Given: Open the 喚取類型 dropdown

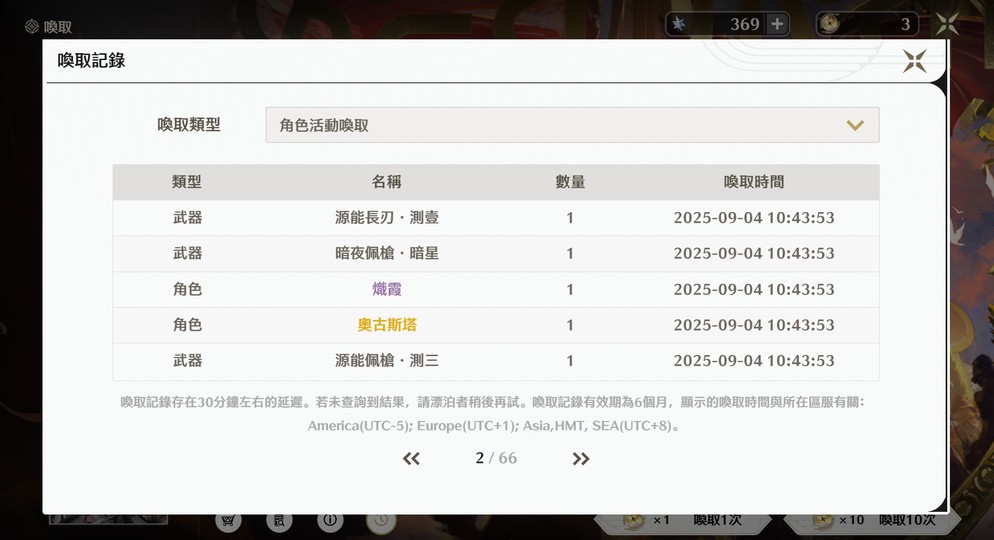Looking at the screenshot, I should (x=572, y=125).
